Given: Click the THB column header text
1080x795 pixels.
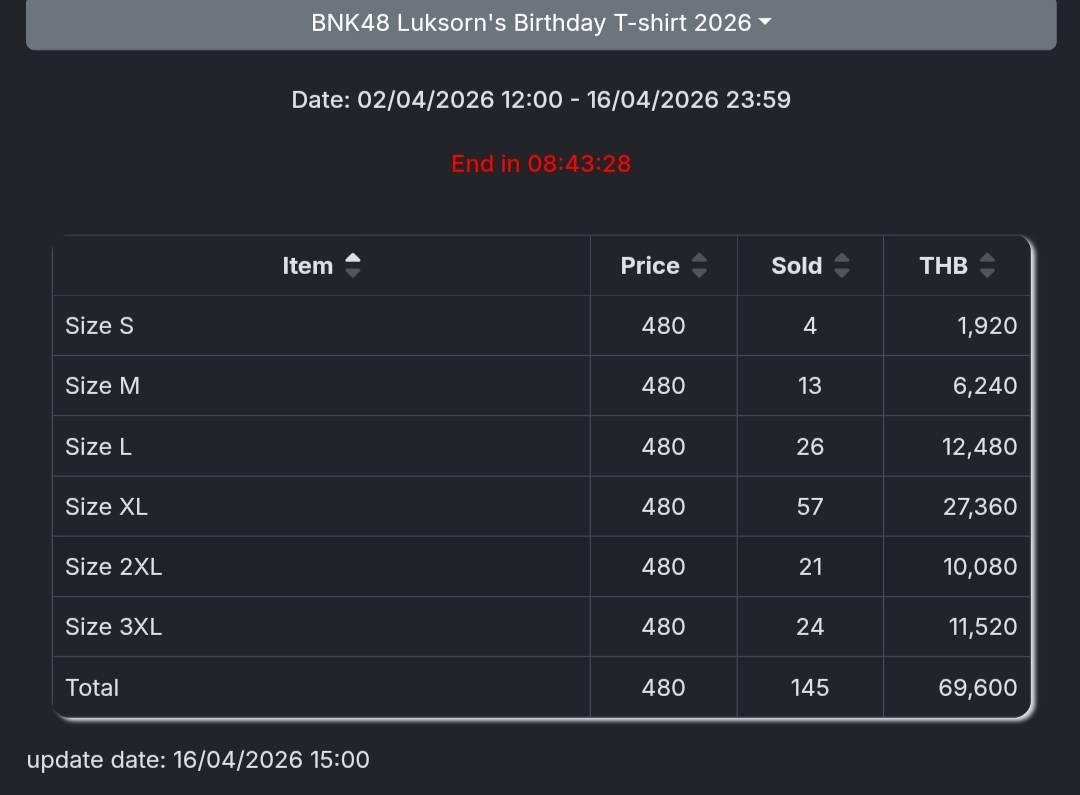Looking at the screenshot, I should click(943, 266).
